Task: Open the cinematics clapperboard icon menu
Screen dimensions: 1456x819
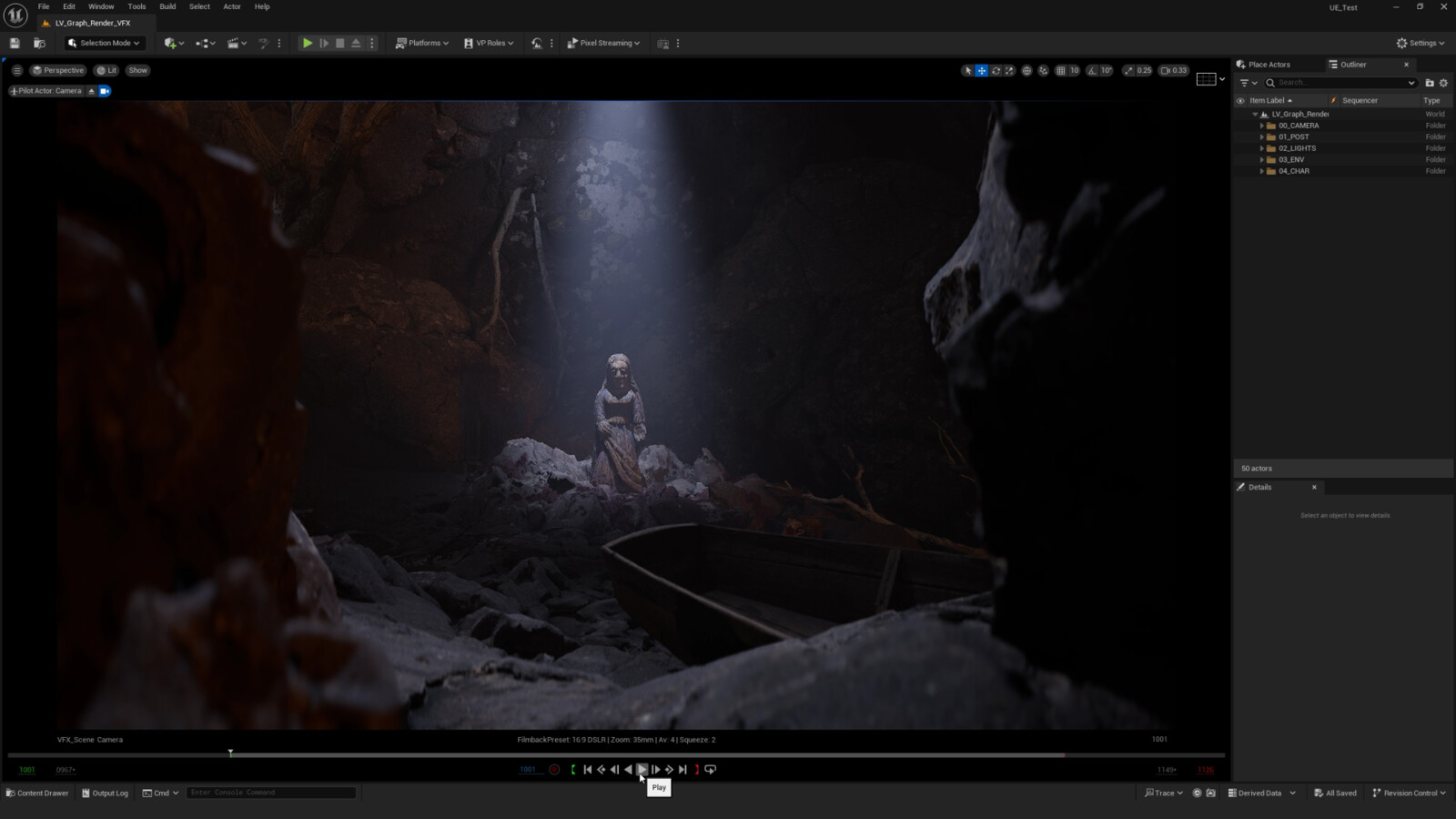Action: (x=237, y=43)
